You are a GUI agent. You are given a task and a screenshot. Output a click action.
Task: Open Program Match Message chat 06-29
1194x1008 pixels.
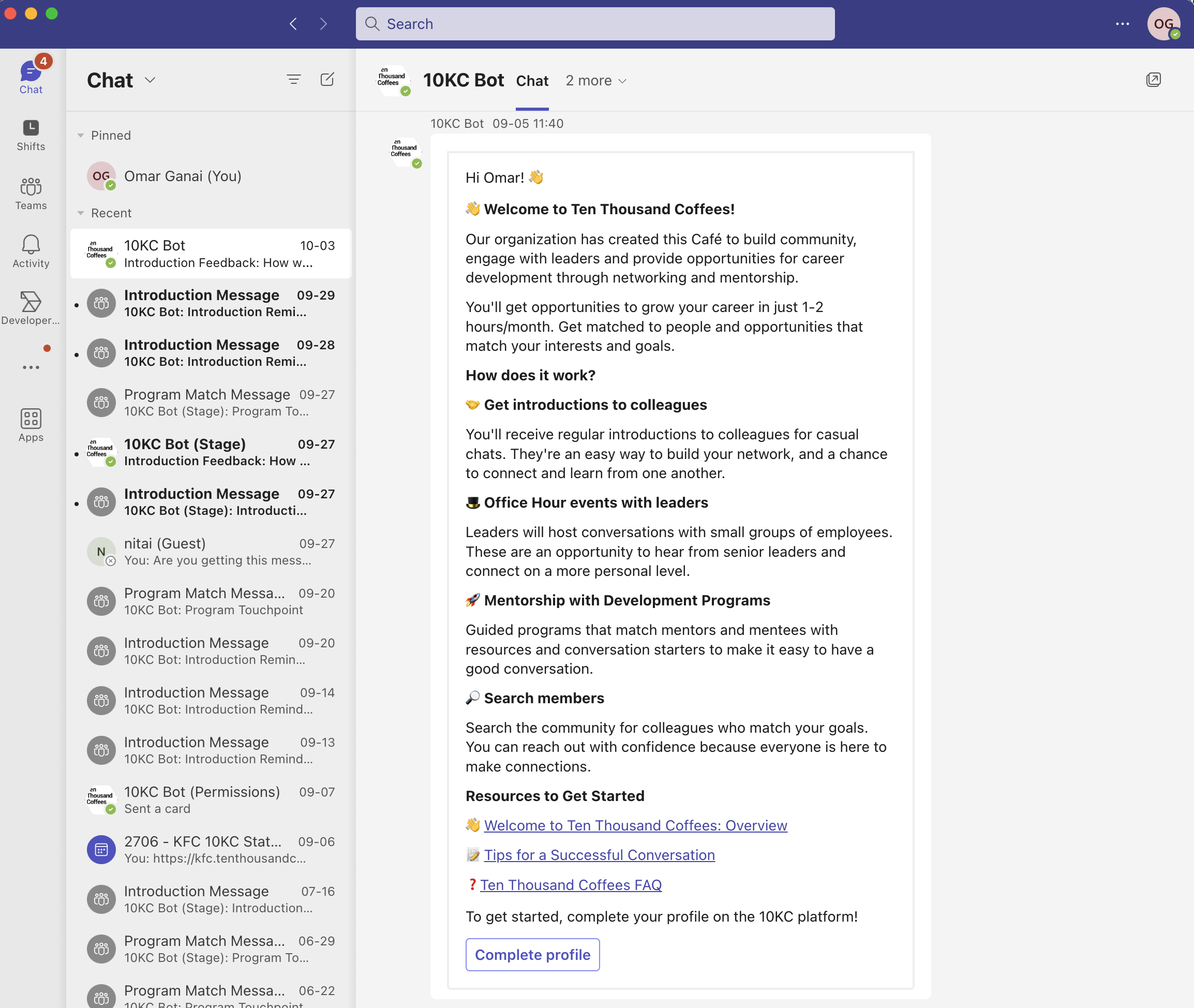210,949
